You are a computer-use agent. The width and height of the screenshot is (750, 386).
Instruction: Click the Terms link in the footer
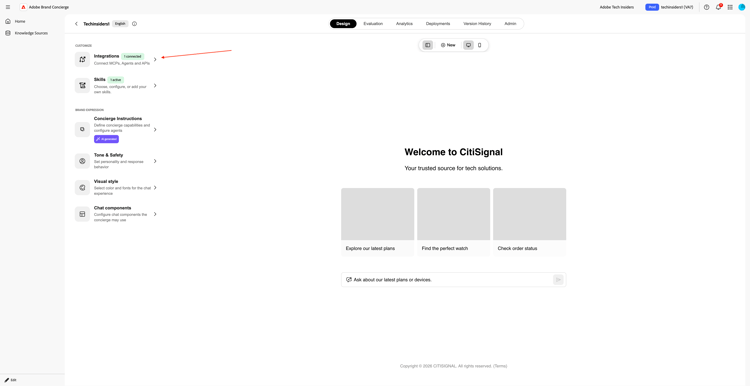click(500, 366)
